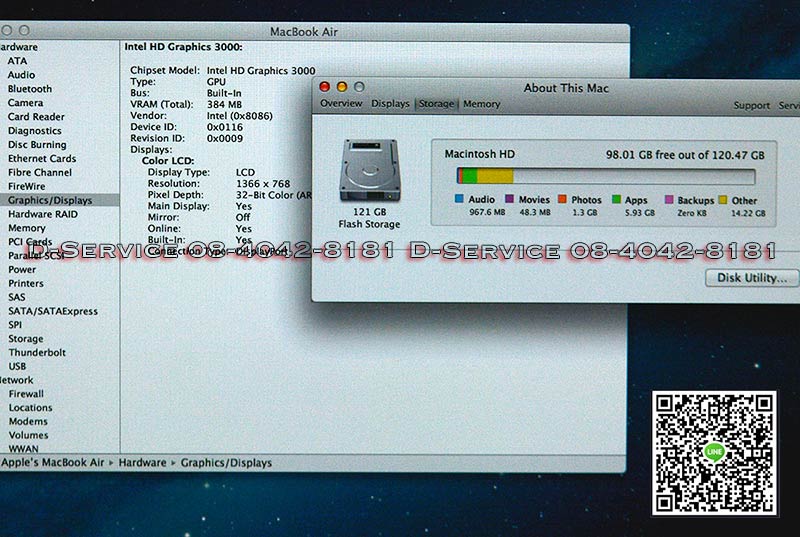Open Disk Utility button
This screenshot has width=800, height=537.
point(753,278)
